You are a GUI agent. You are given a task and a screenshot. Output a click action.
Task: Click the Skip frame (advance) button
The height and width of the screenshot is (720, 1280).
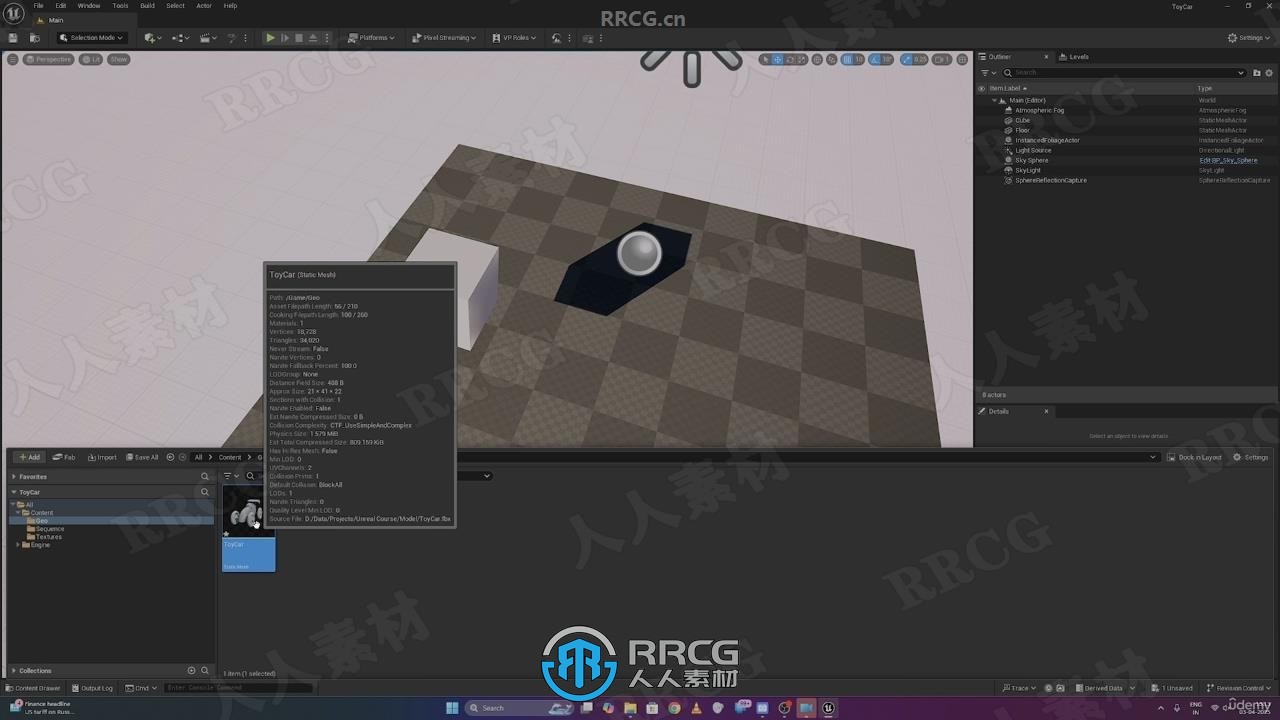[x=284, y=38]
